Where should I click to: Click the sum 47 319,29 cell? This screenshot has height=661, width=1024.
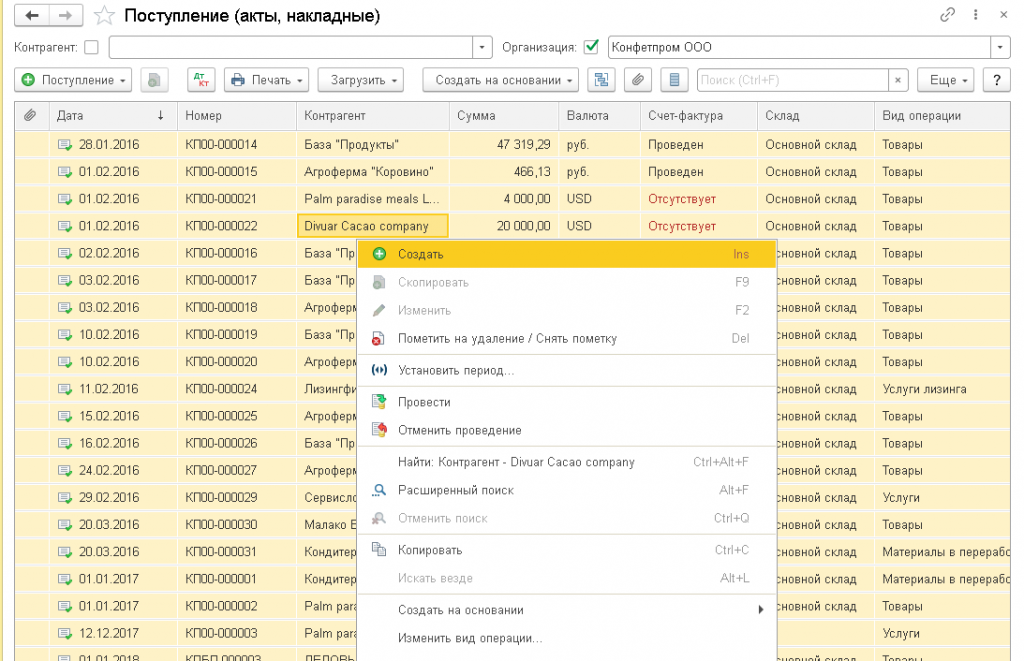coord(504,144)
